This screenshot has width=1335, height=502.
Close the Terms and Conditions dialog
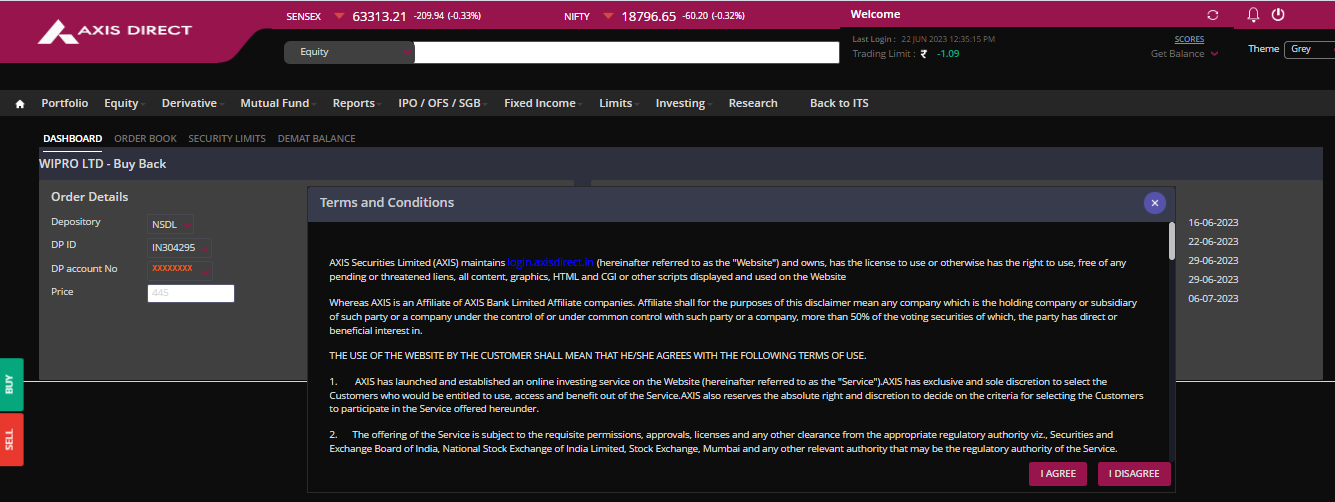click(1154, 203)
